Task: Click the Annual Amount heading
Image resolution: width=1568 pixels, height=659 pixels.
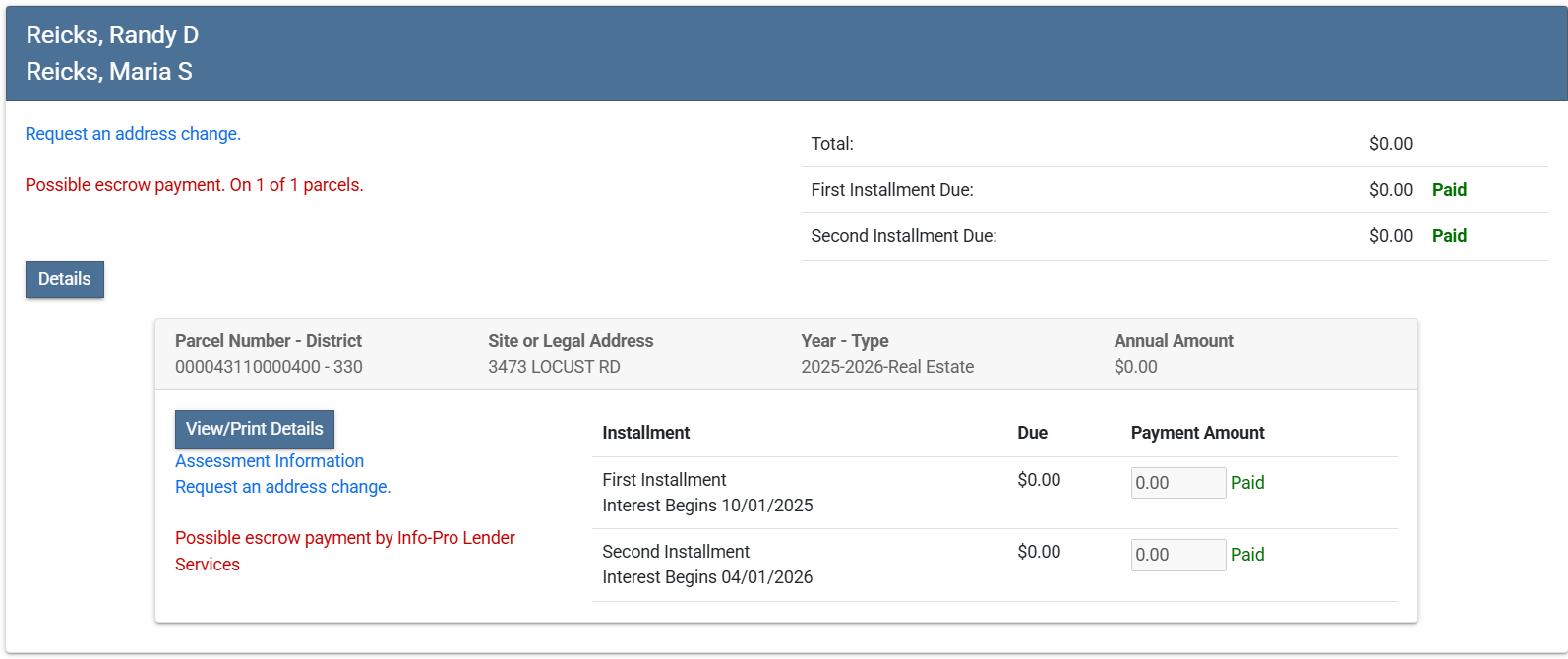Action: (1174, 341)
